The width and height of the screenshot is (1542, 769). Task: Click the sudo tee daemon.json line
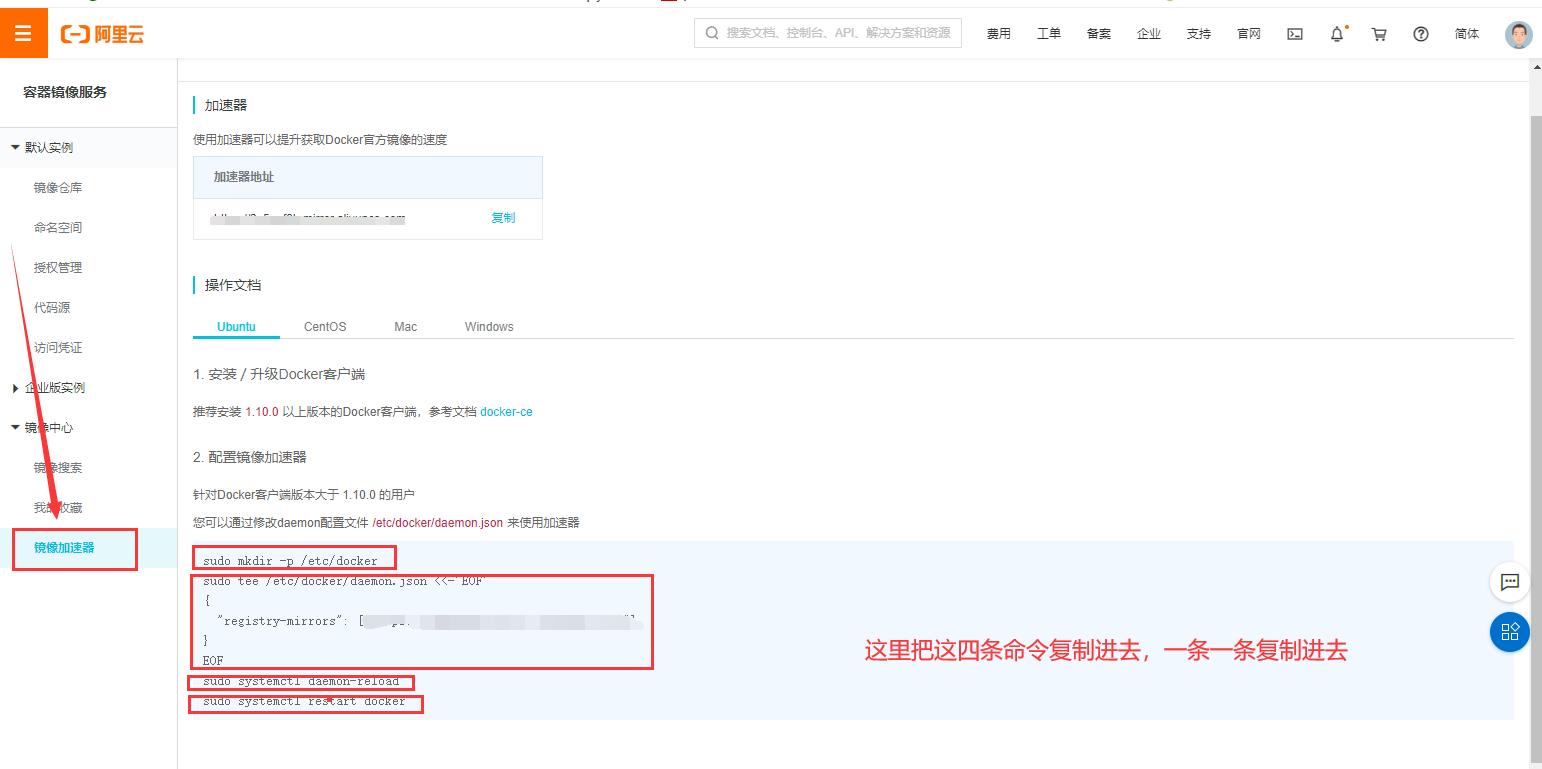343,581
